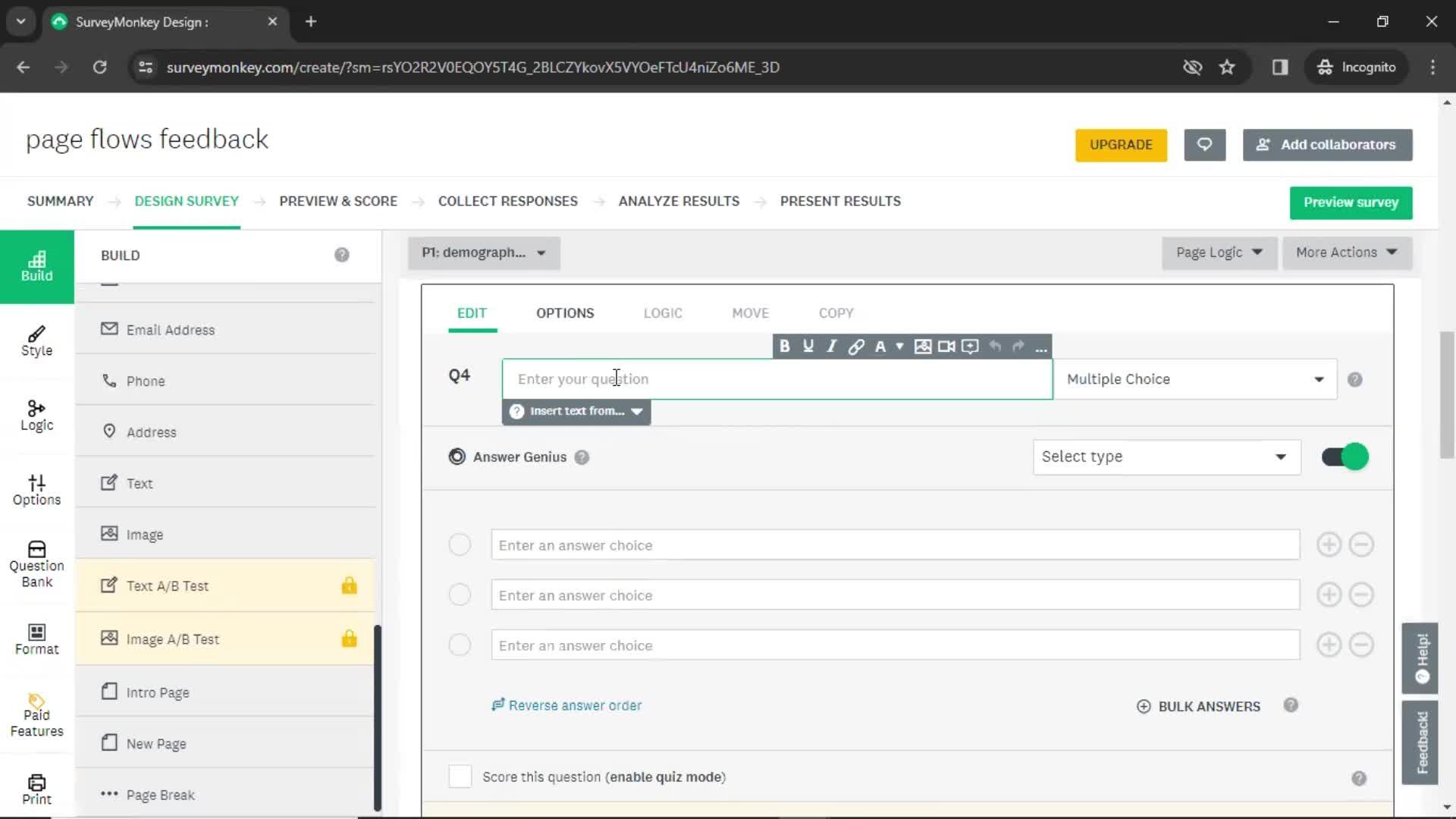This screenshot has height=819, width=1456.
Task: Click the Insert image icon
Action: coord(923,346)
